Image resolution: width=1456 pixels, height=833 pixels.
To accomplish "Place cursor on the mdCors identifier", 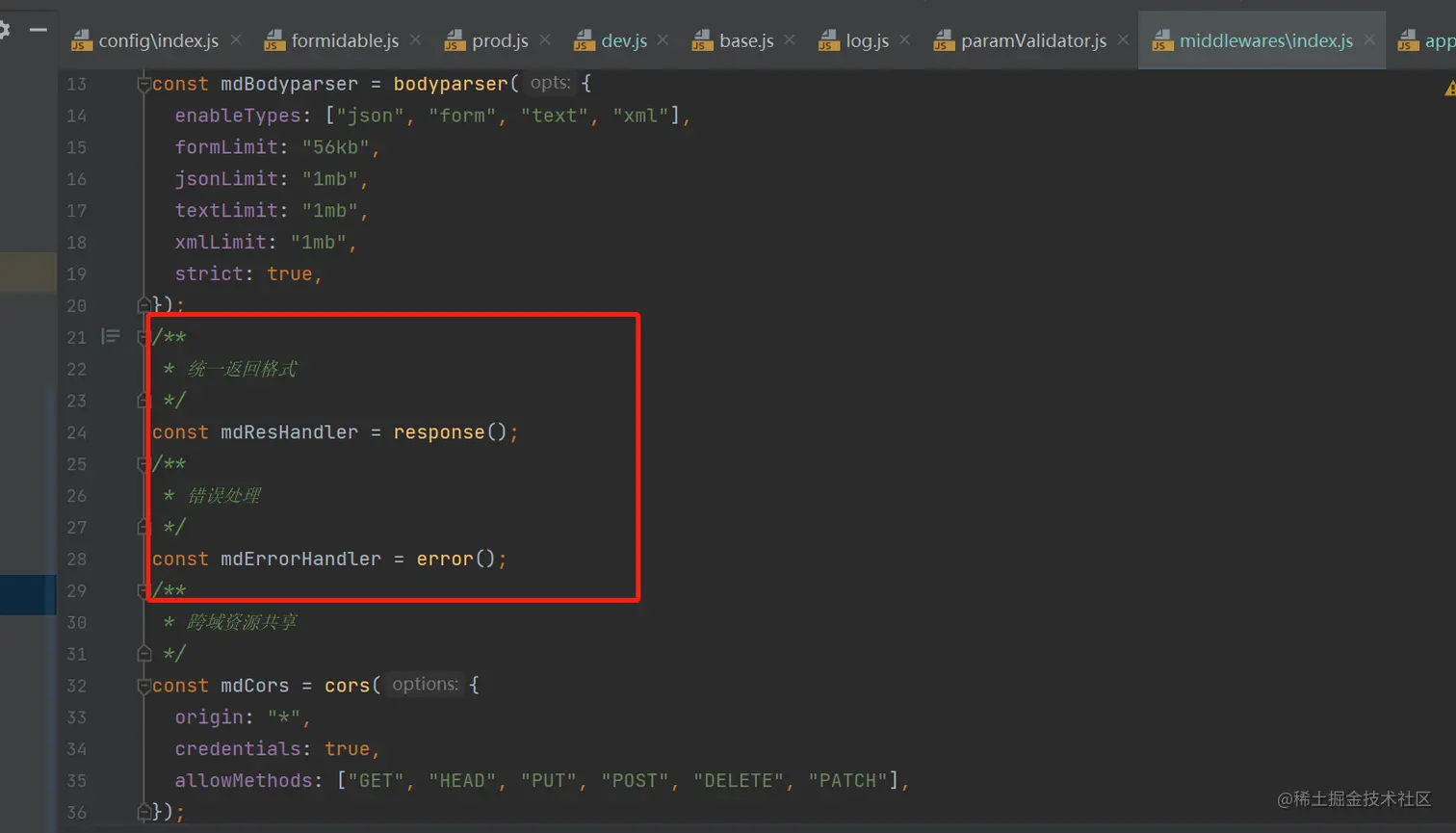I will click(x=254, y=686).
